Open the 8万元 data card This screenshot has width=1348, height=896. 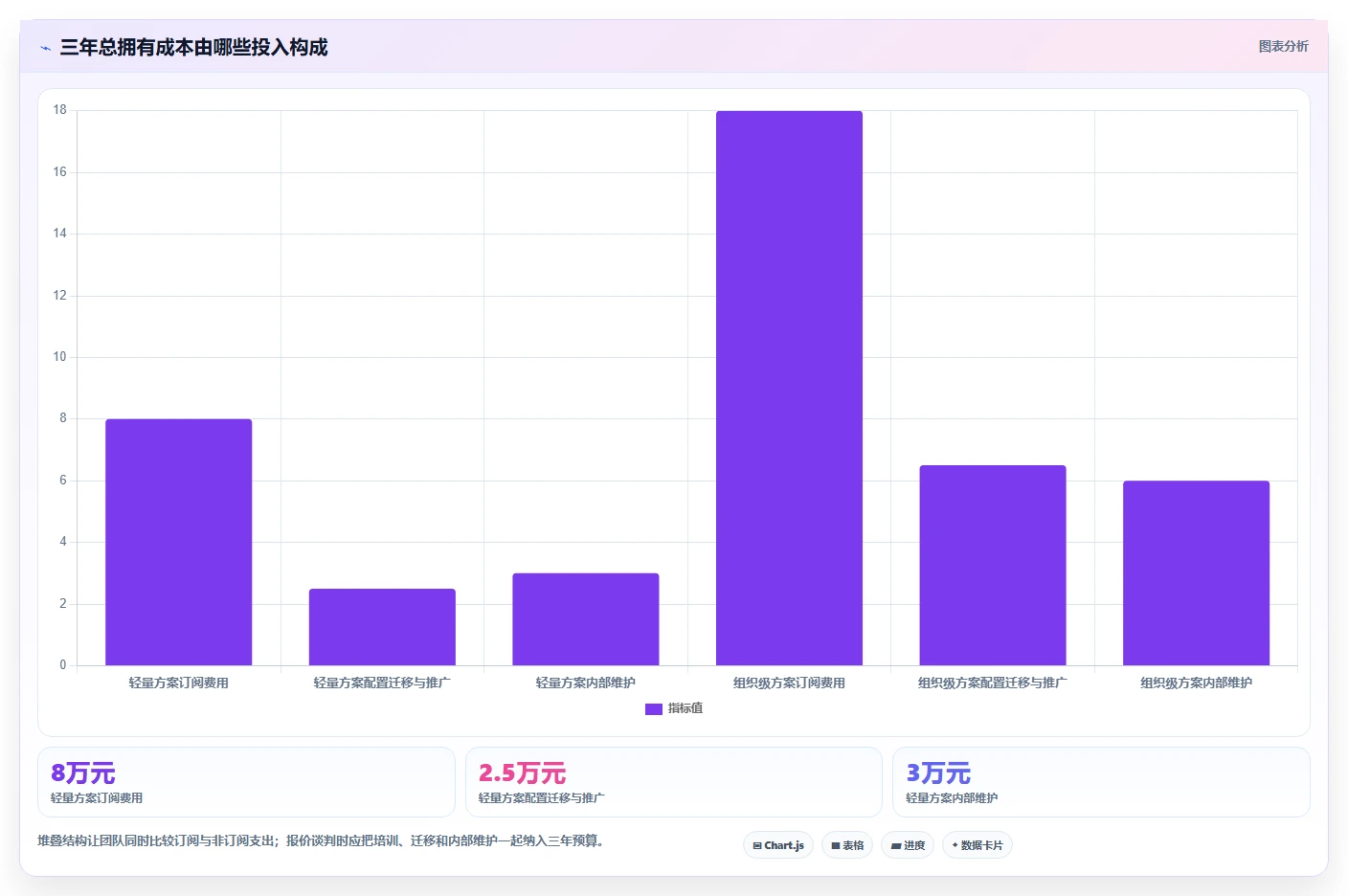click(246, 782)
